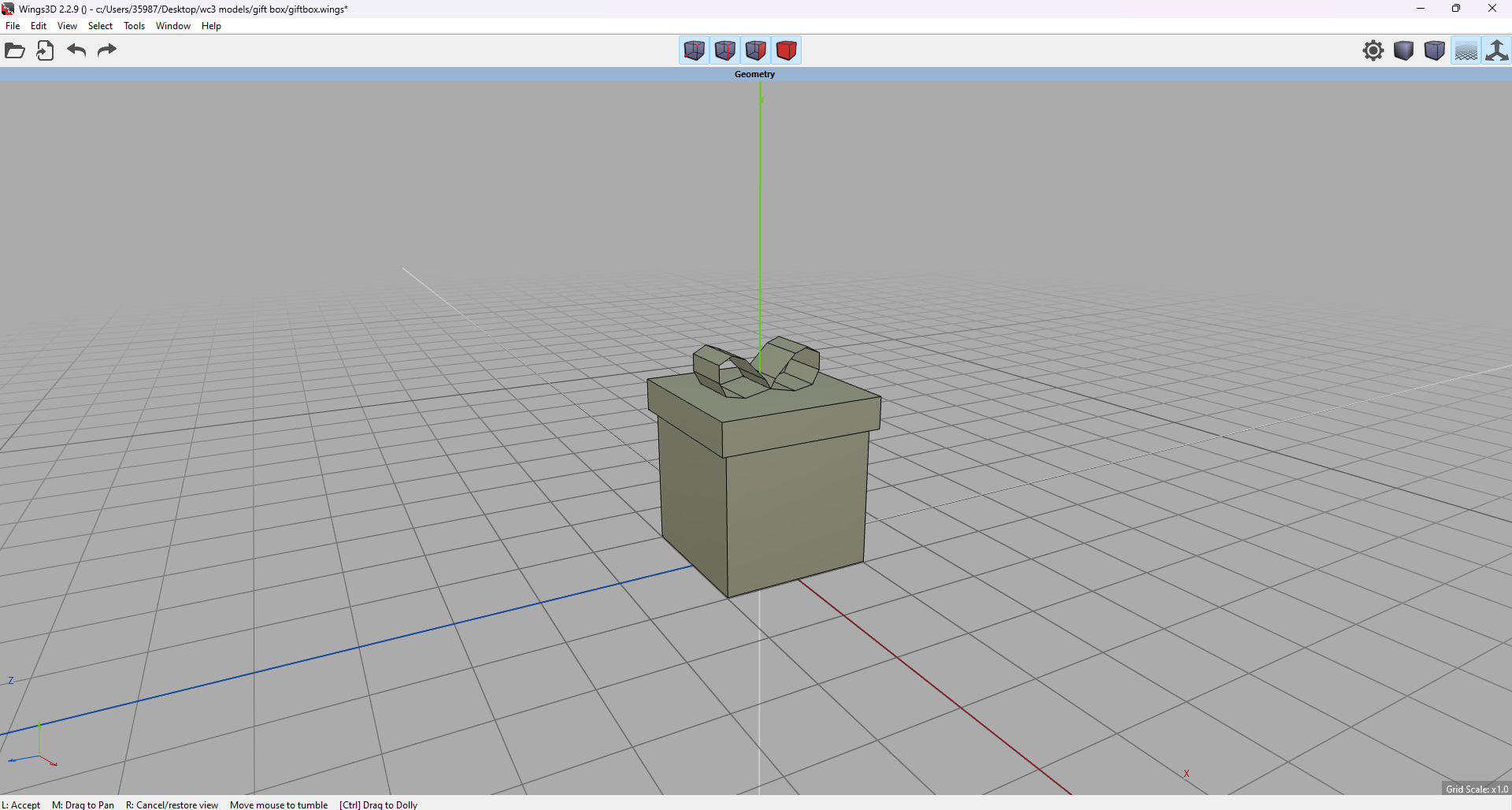Image resolution: width=1512 pixels, height=810 pixels.
Task: Open the Edit menu
Action: click(x=39, y=26)
